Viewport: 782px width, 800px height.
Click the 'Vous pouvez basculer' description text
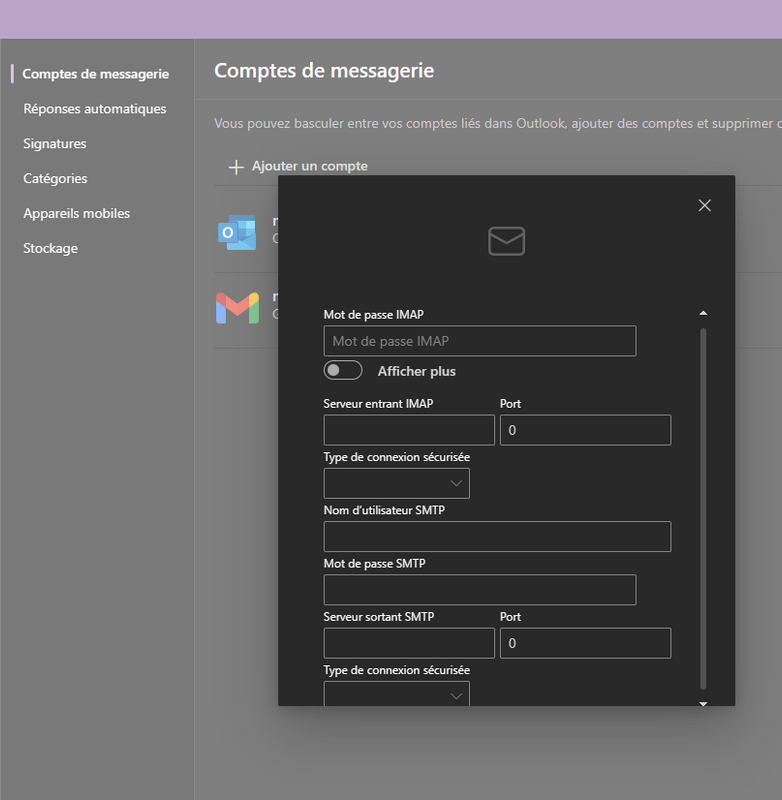[497, 123]
